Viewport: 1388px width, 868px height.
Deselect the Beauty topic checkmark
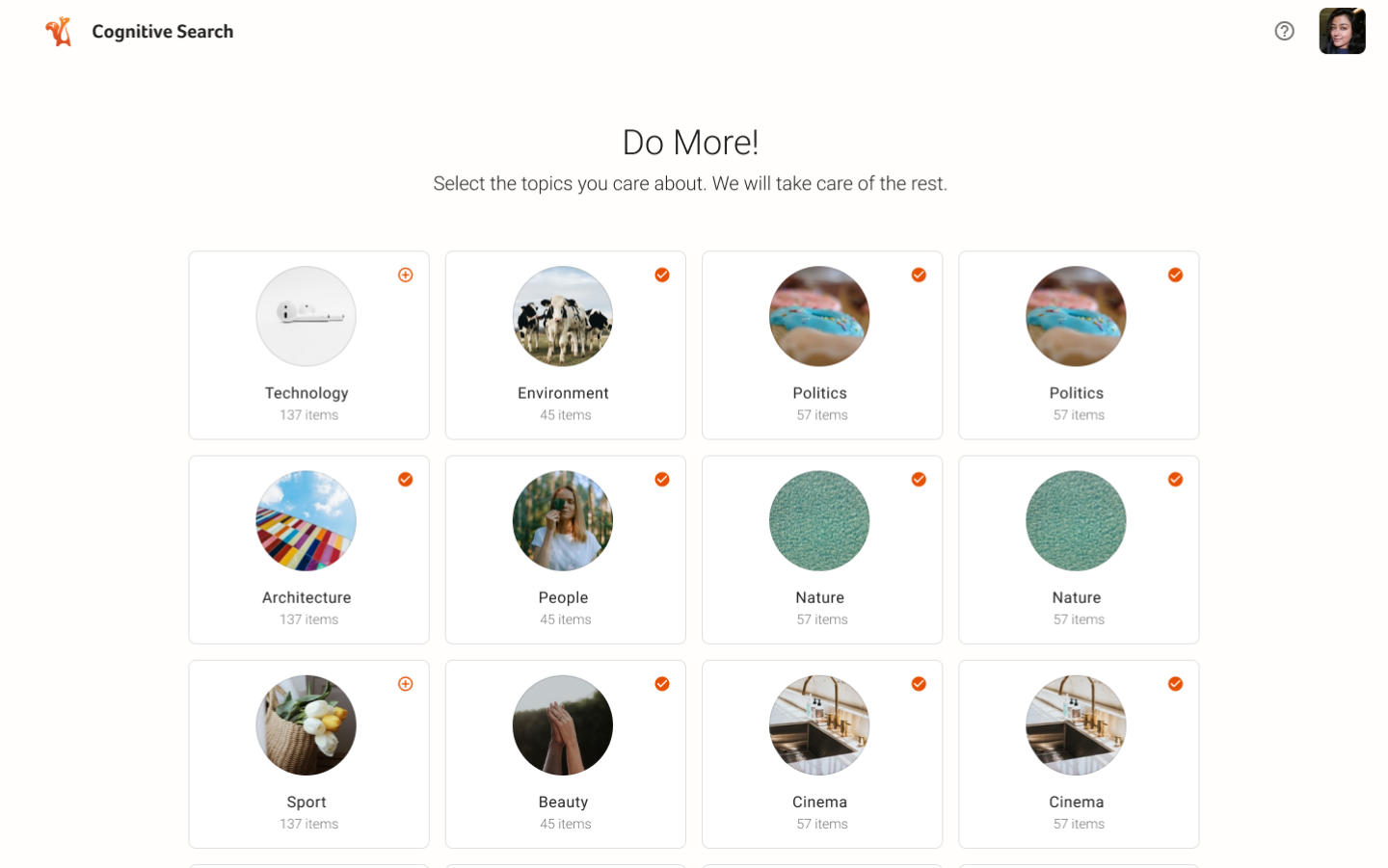coord(662,684)
